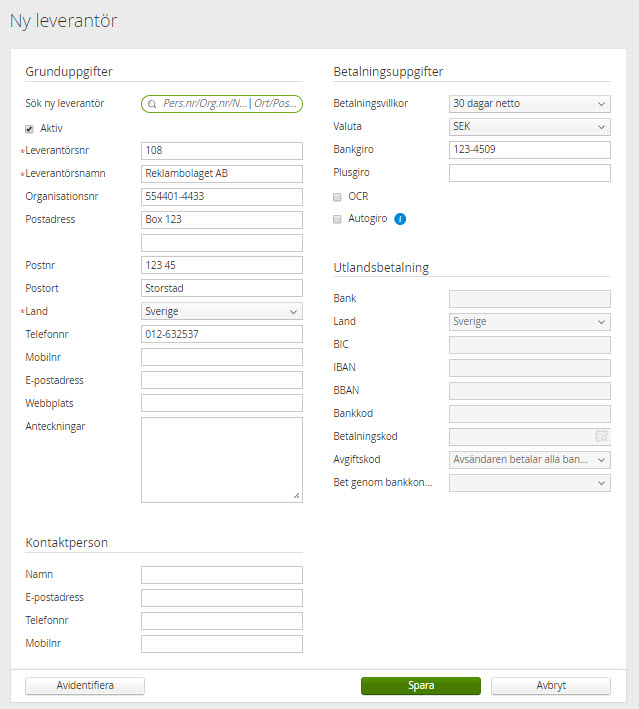
Task: Open the Land dropdown under Grunduppgifter
Action: 221,312
